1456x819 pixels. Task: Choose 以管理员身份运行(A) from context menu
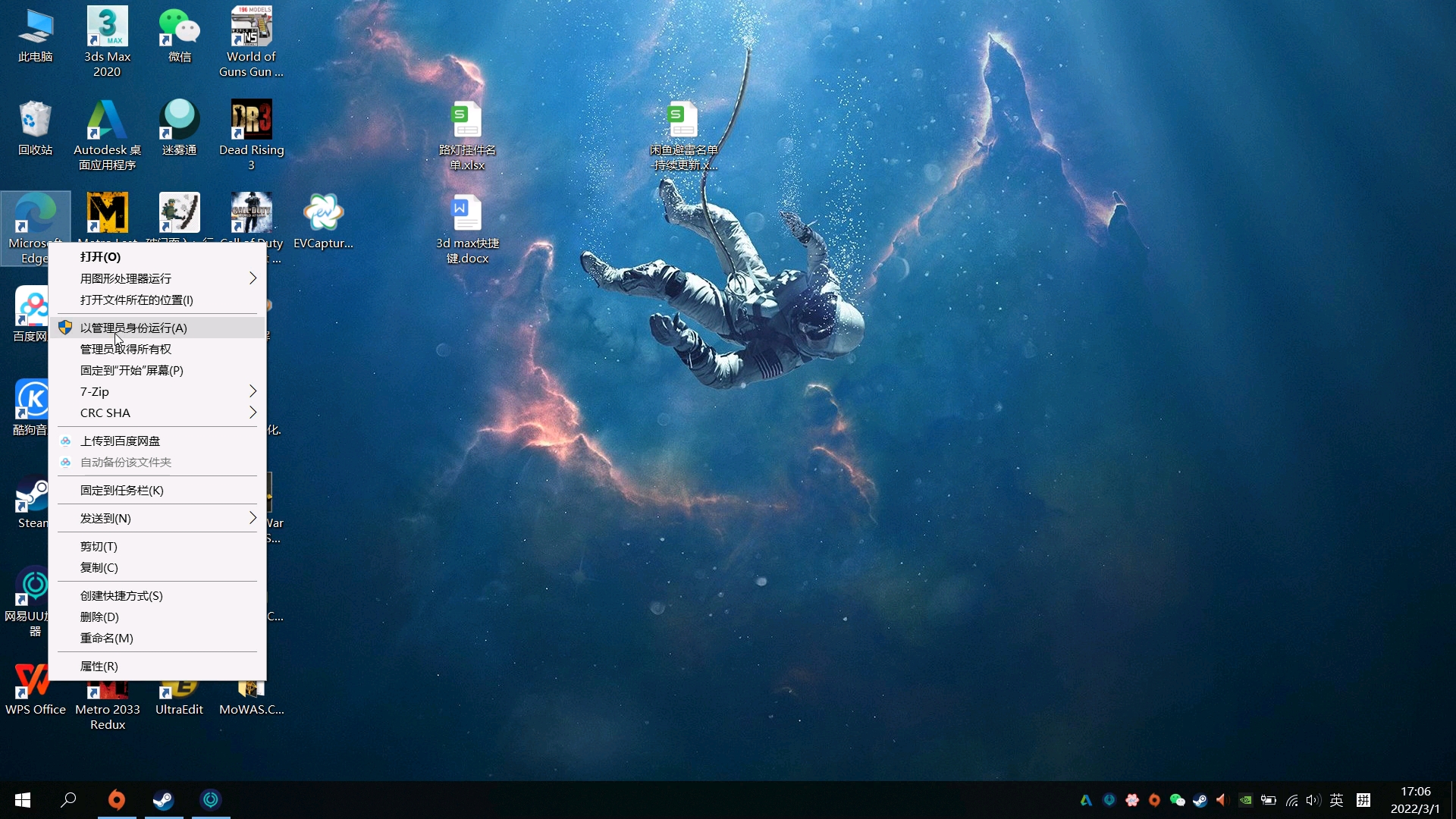(x=133, y=328)
